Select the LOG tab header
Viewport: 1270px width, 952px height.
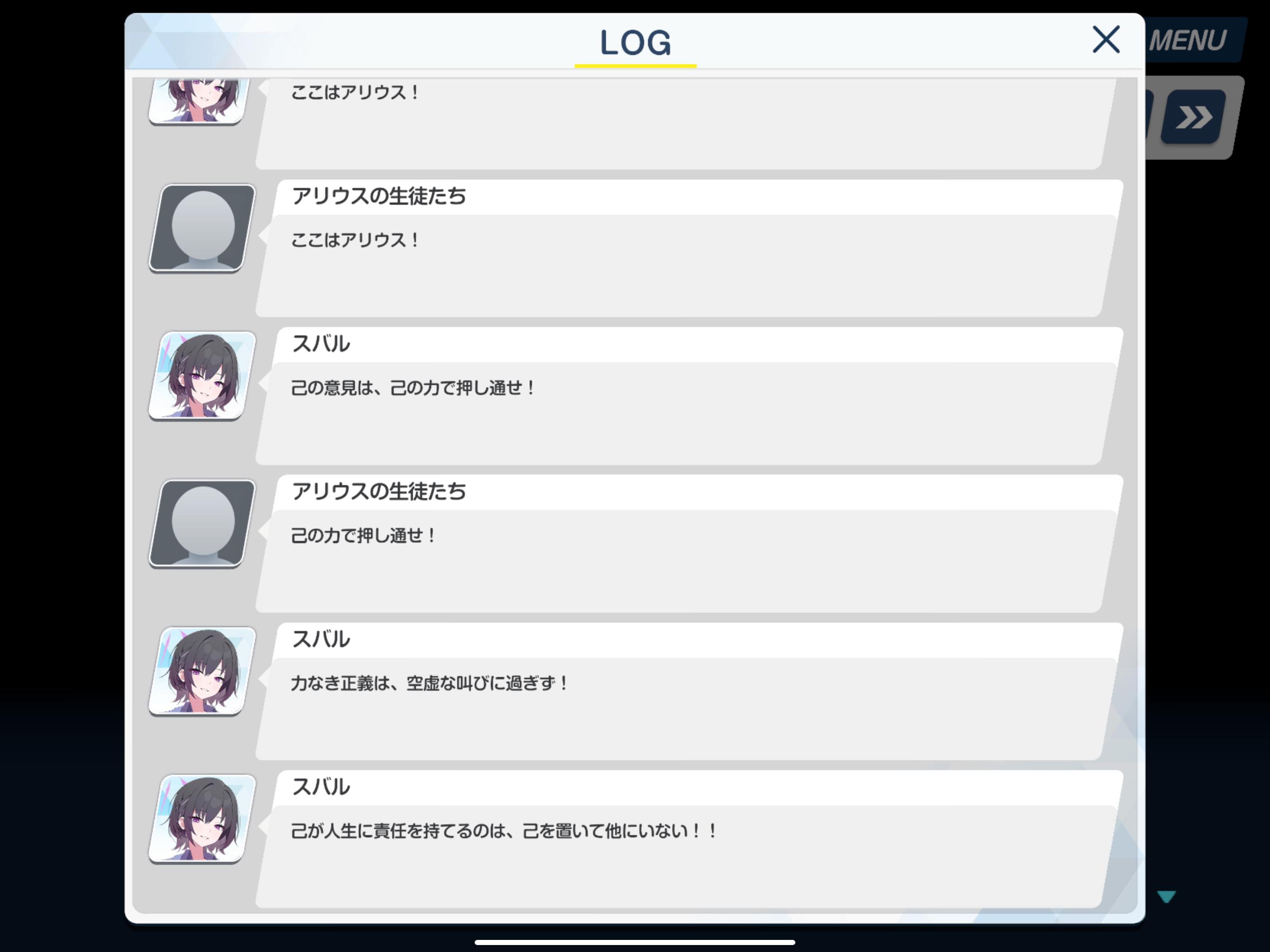point(635,43)
